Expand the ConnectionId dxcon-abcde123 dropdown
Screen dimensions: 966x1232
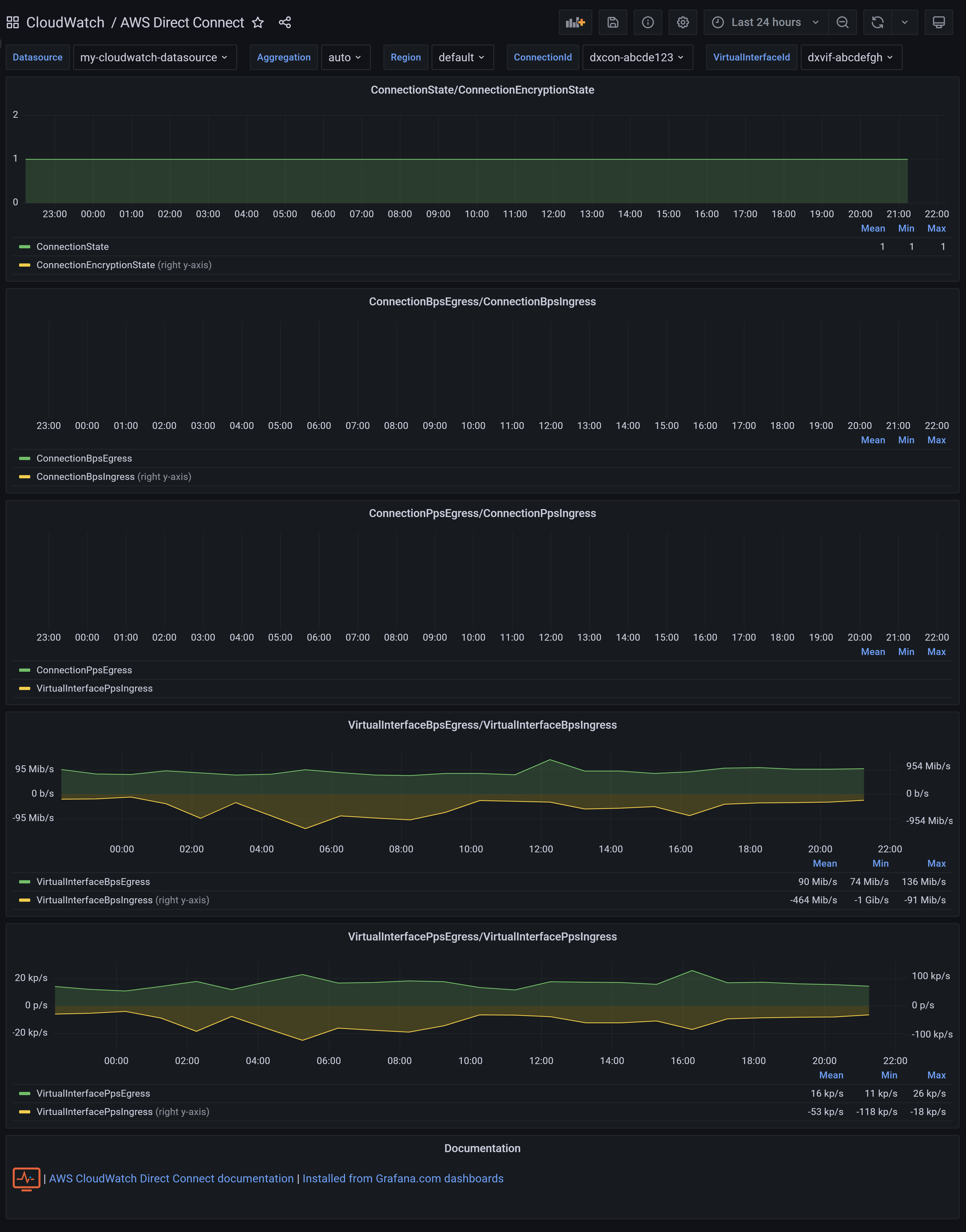pyautogui.click(x=637, y=58)
